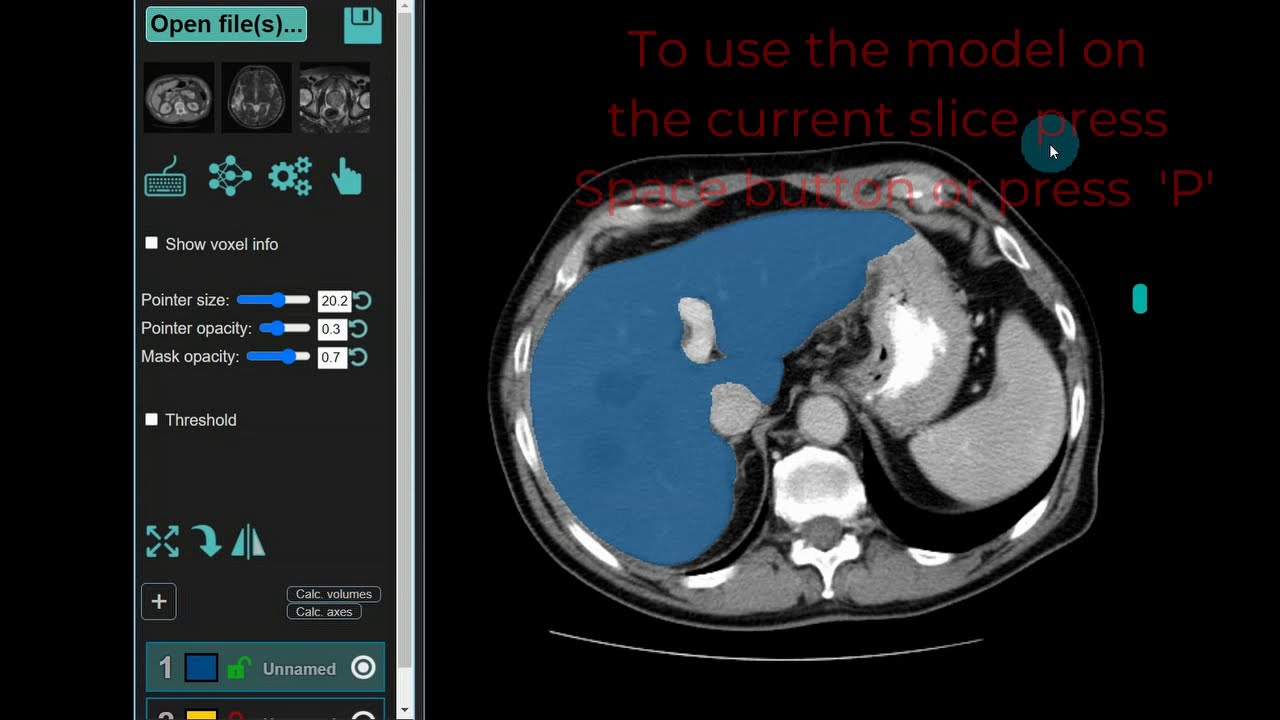Rotate image with curved arrow icon
The width and height of the screenshot is (1280, 720).
207,542
